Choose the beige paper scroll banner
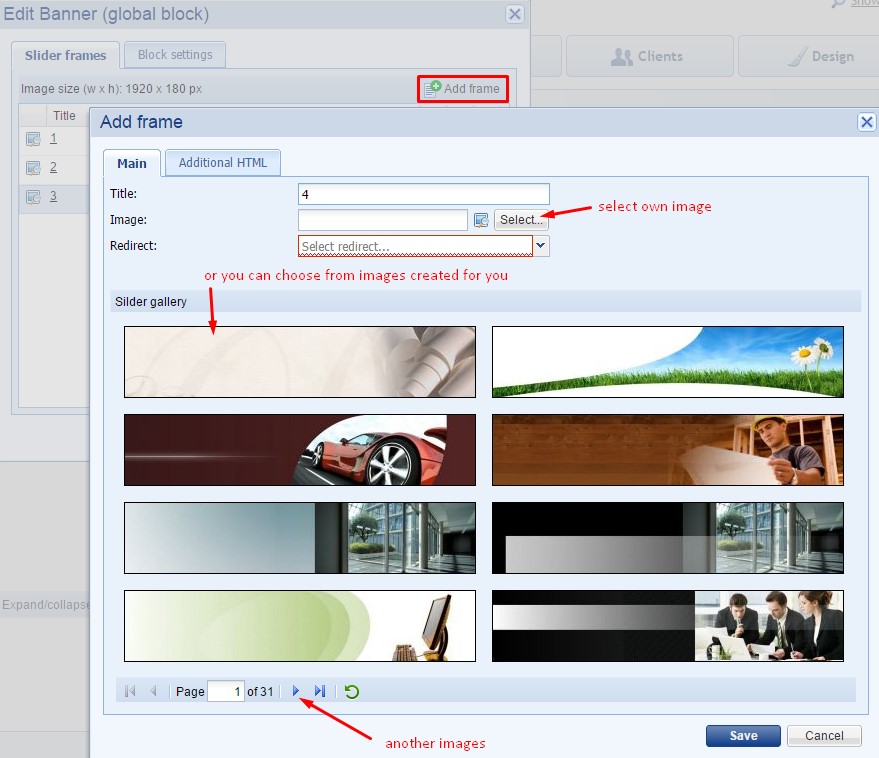The image size is (879, 758). (300, 362)
